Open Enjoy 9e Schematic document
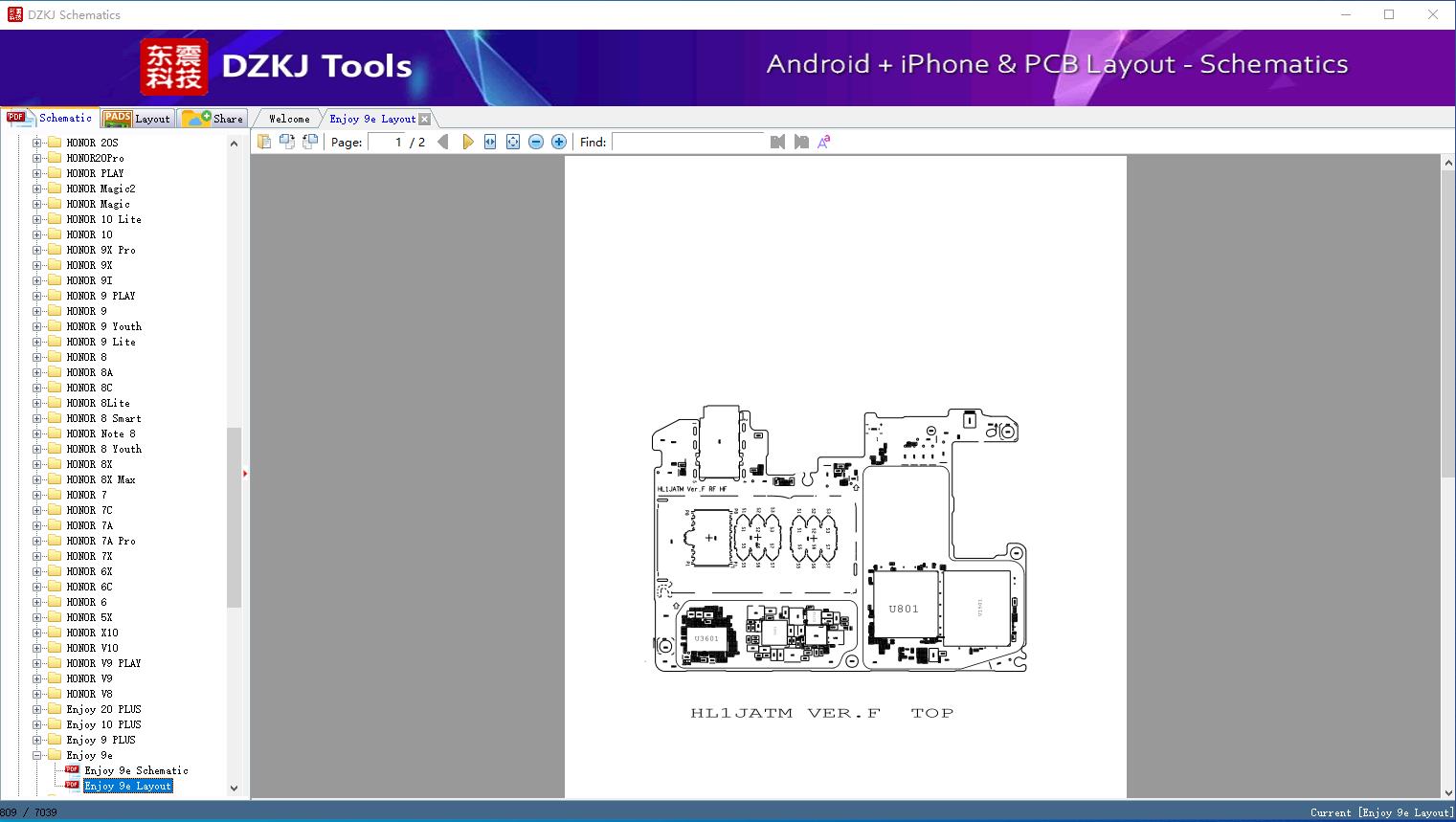Viewport: 1456px width, 822px height. [136, 770]
